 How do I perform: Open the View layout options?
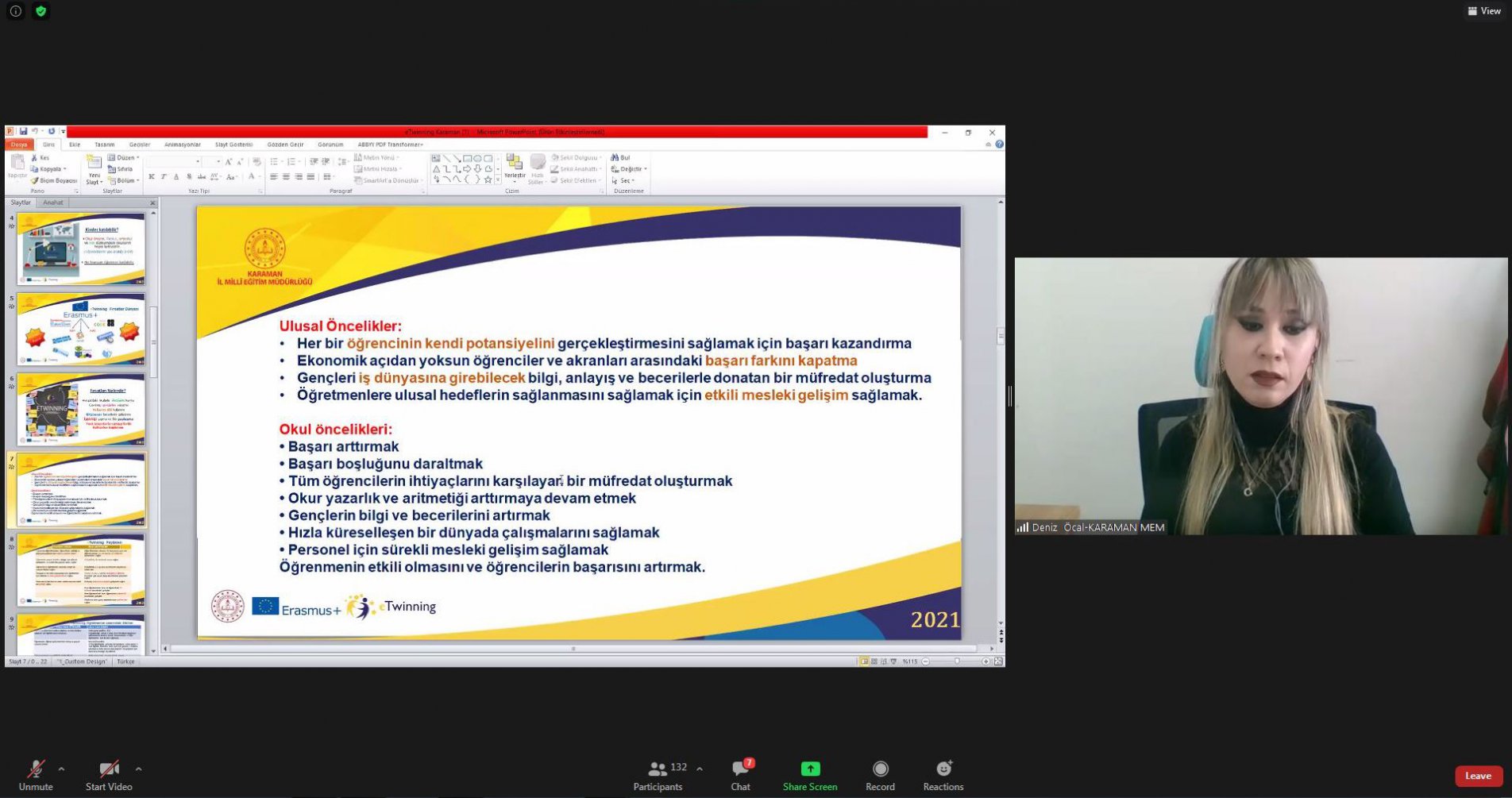[1483, 11]
